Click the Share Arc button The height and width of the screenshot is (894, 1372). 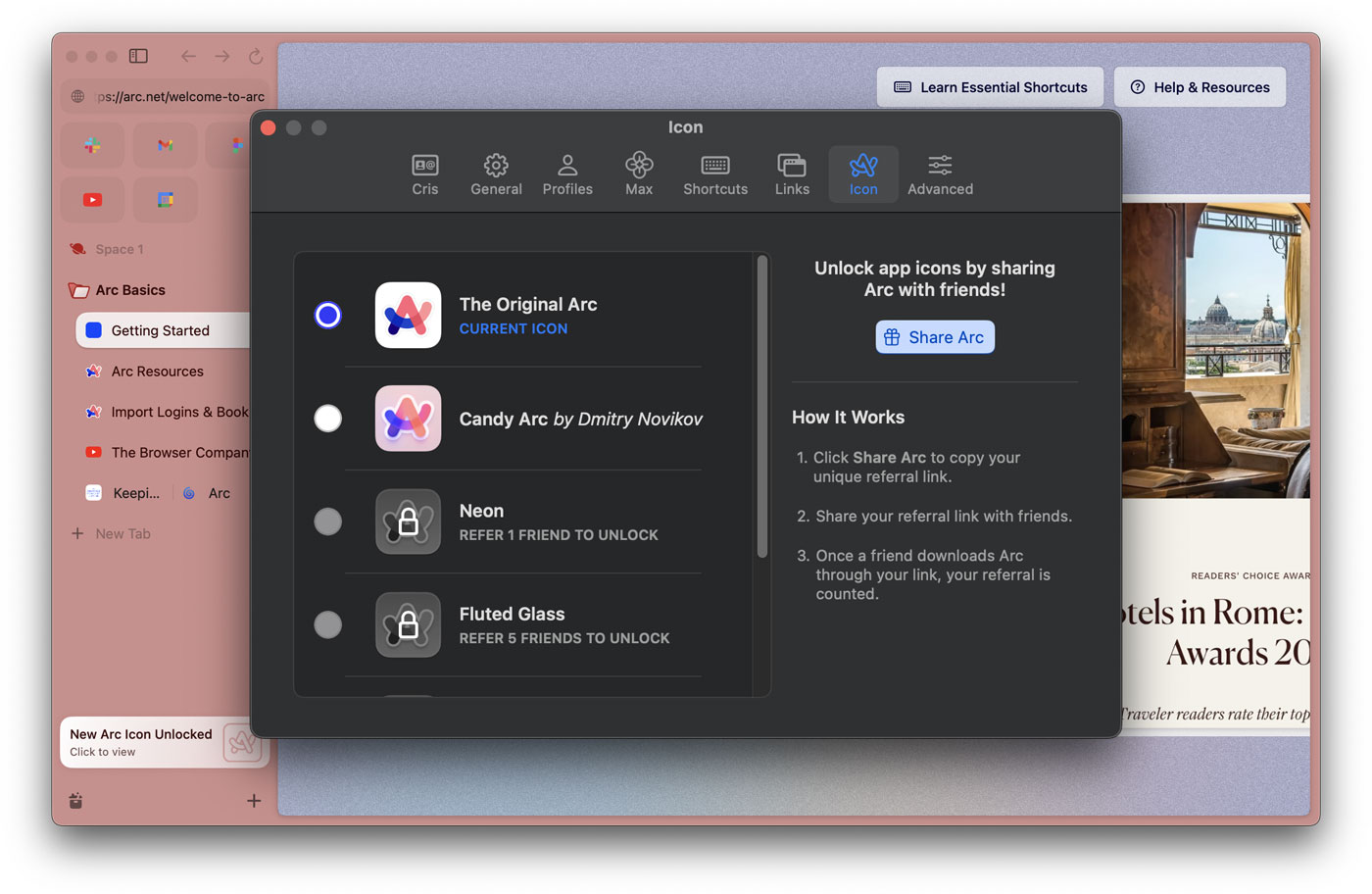click(935, 337)
